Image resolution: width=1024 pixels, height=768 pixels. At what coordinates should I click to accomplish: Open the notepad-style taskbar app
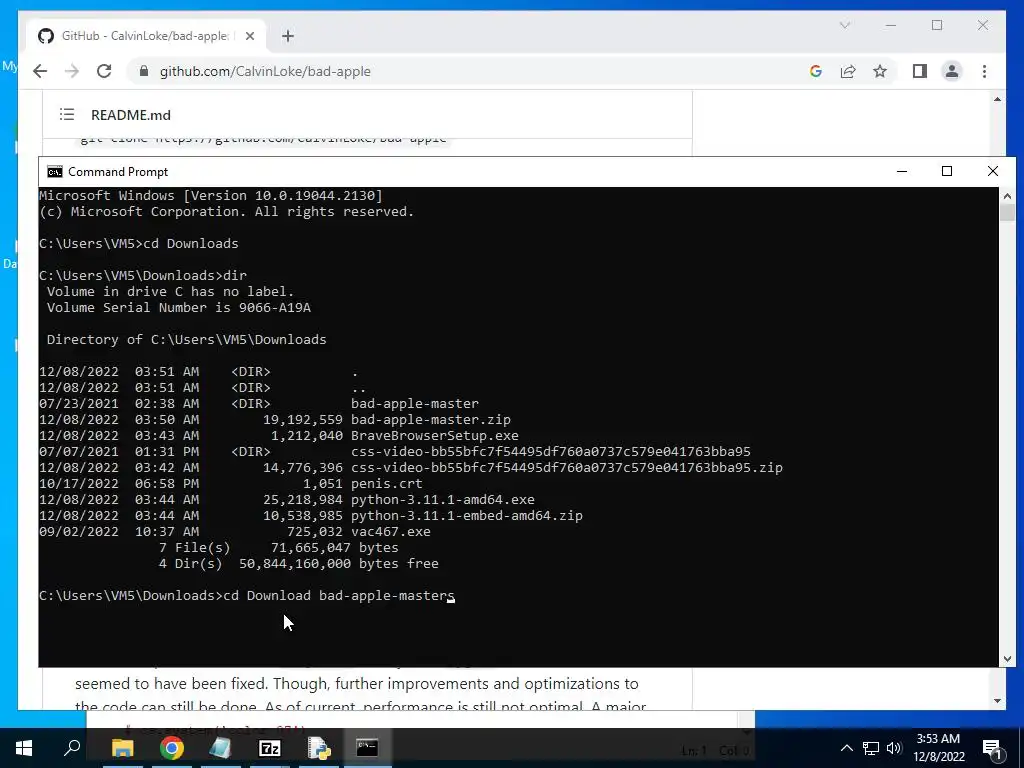click(220, 748)
